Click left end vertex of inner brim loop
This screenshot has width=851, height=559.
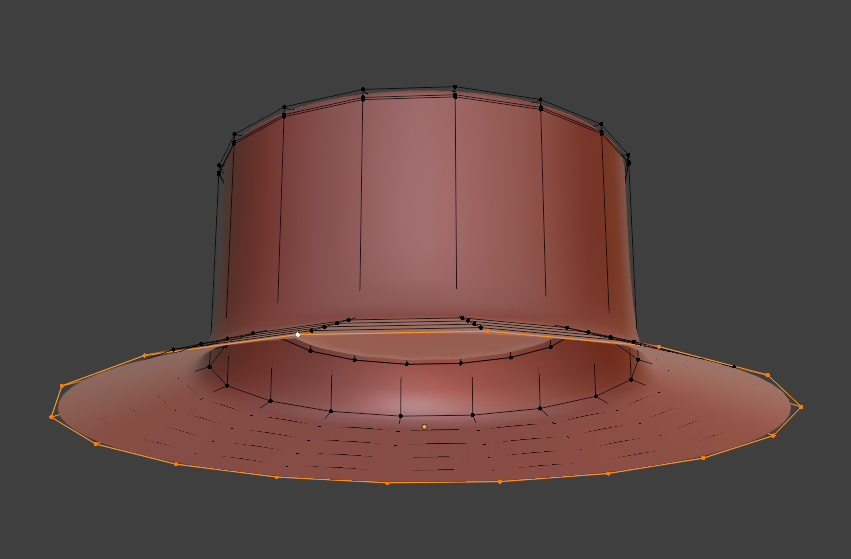click(x=208, y=366)
